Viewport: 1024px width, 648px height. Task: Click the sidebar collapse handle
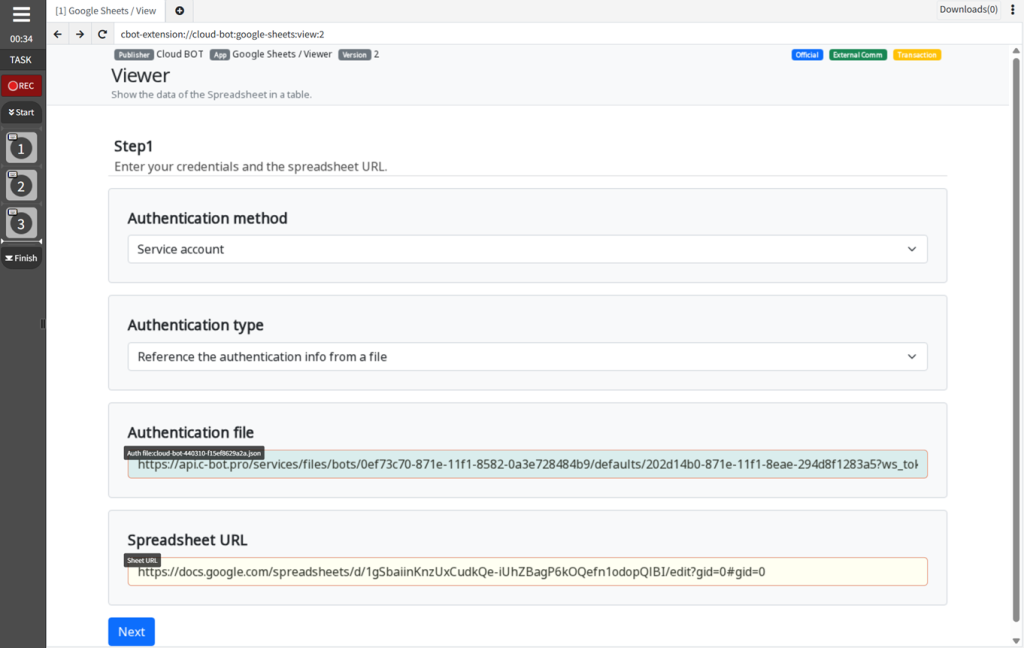pyautogui.click(x=43, y=324)
